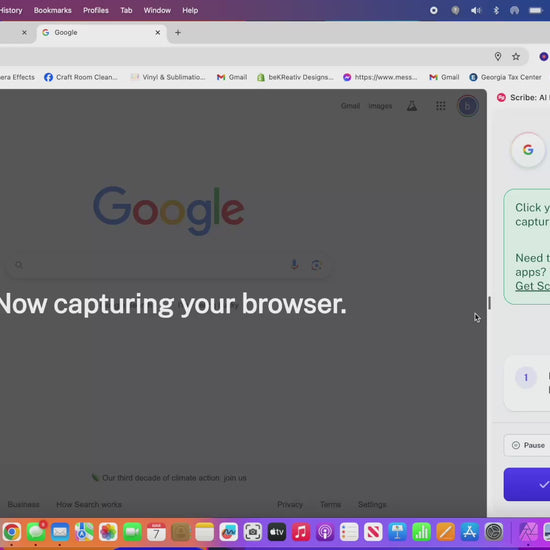The image size is (550, 550).
Task: Open Photos app in the dock
Action: [108, 532]
